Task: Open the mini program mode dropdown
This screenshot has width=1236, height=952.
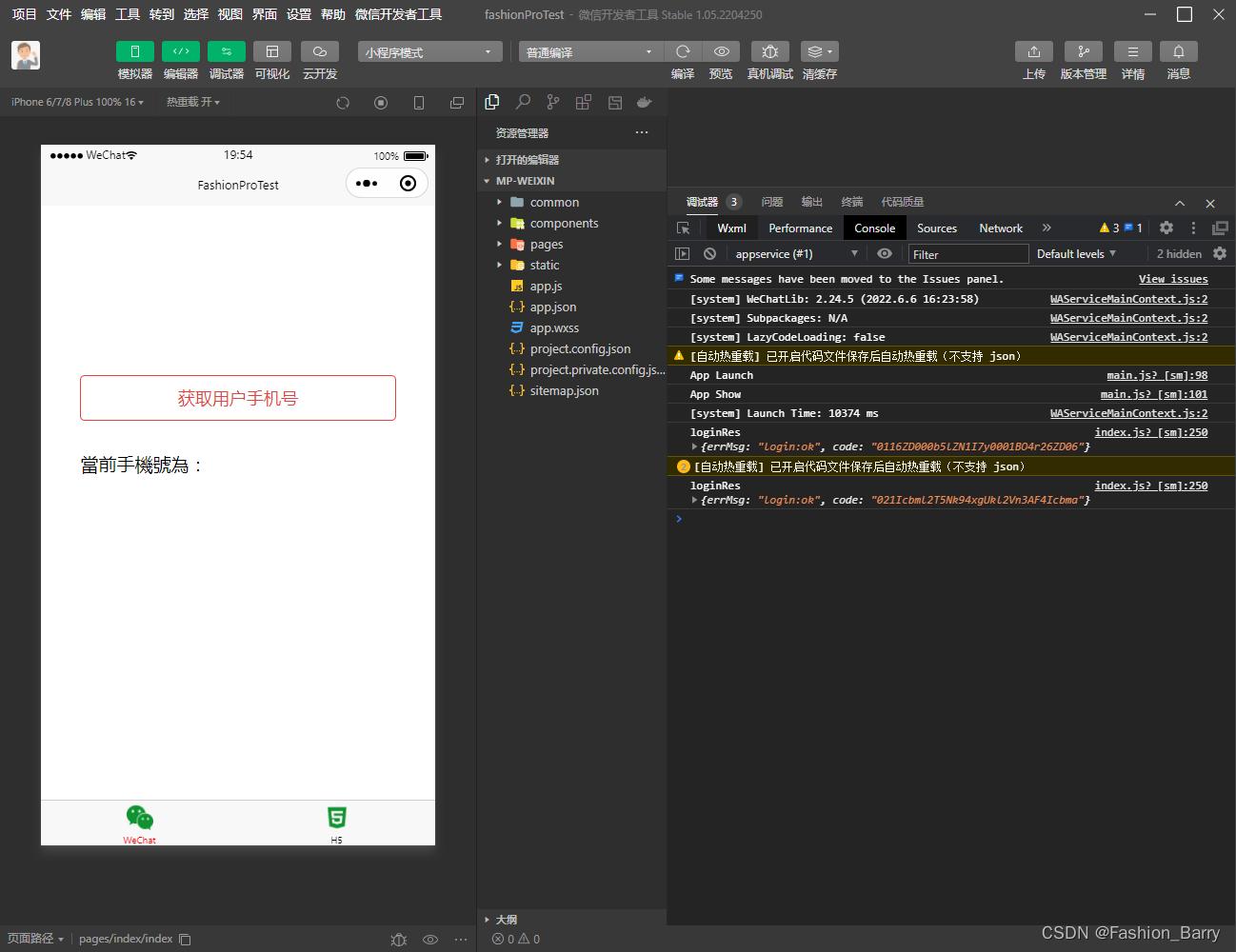Action: [429, 52]
